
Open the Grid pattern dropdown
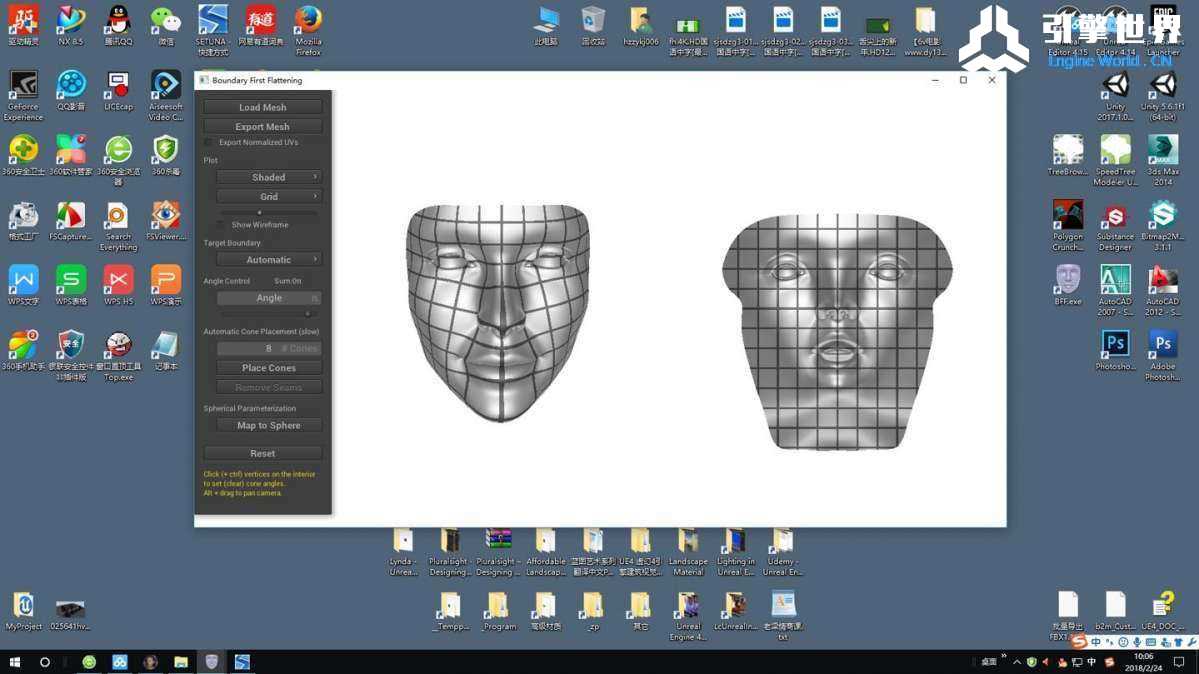coord(268,197)
